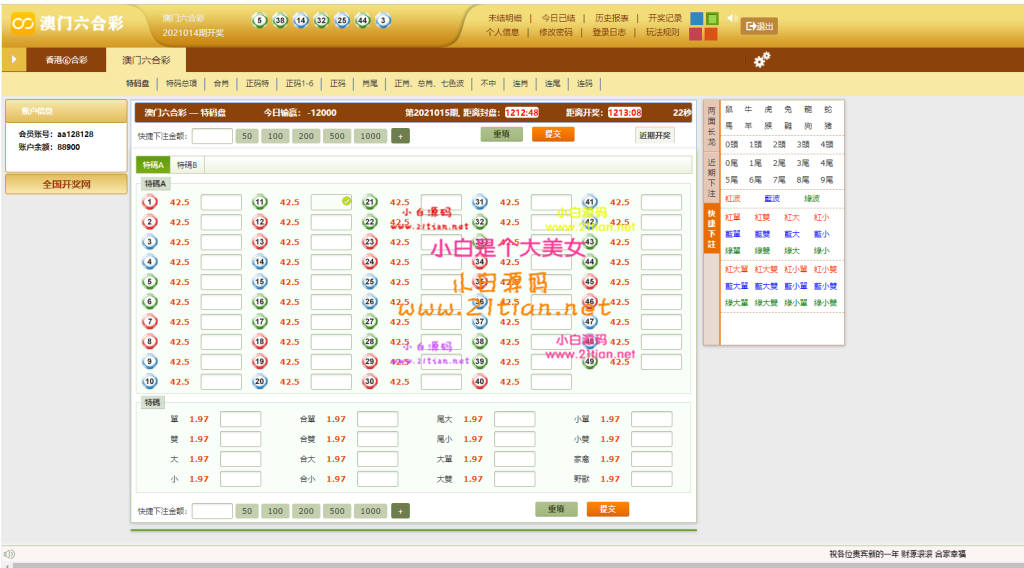Click the number 1 red ball icon

[150, 202]
